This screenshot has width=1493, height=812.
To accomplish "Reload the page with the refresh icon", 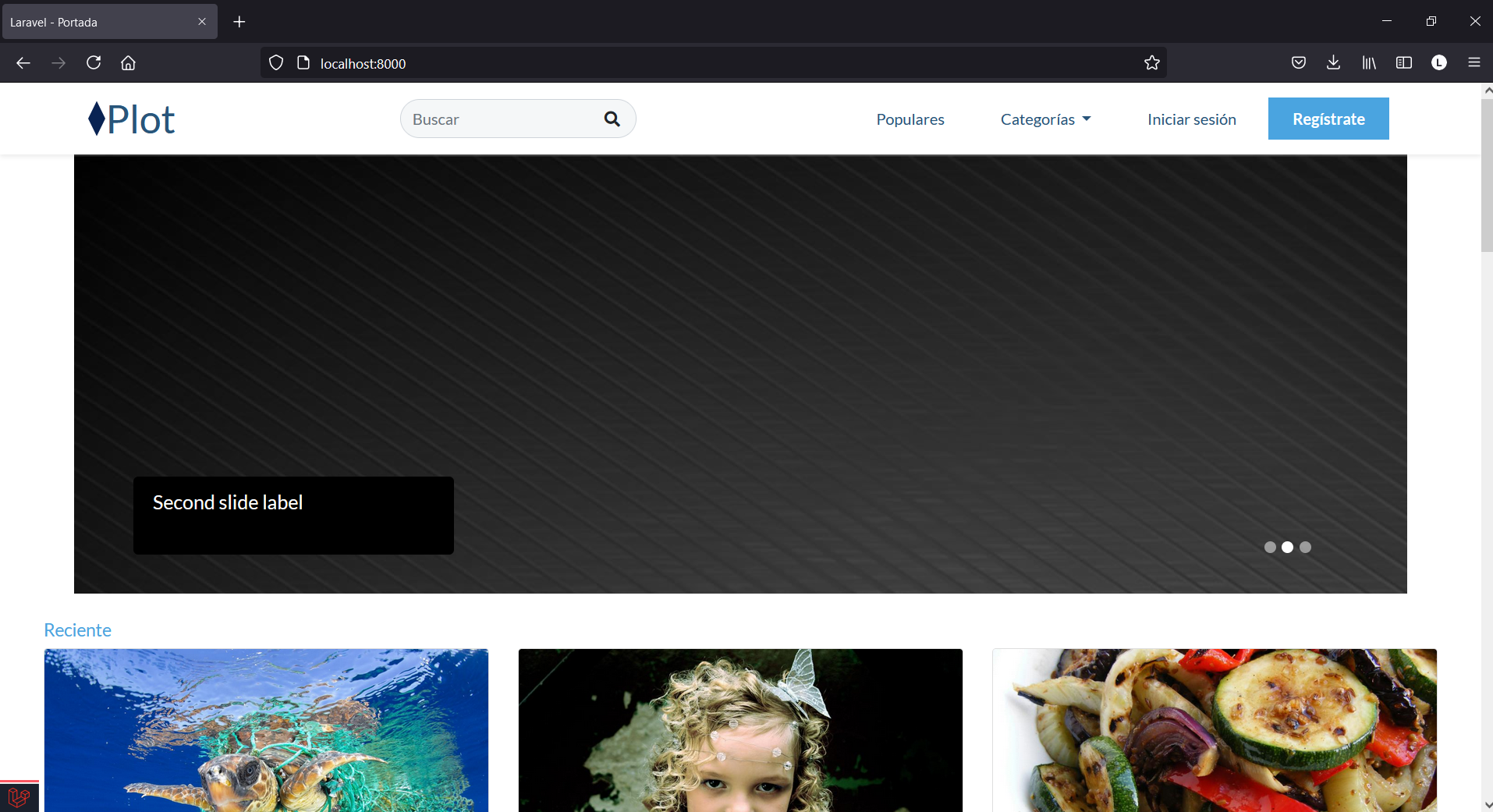I will pos(94,63).
